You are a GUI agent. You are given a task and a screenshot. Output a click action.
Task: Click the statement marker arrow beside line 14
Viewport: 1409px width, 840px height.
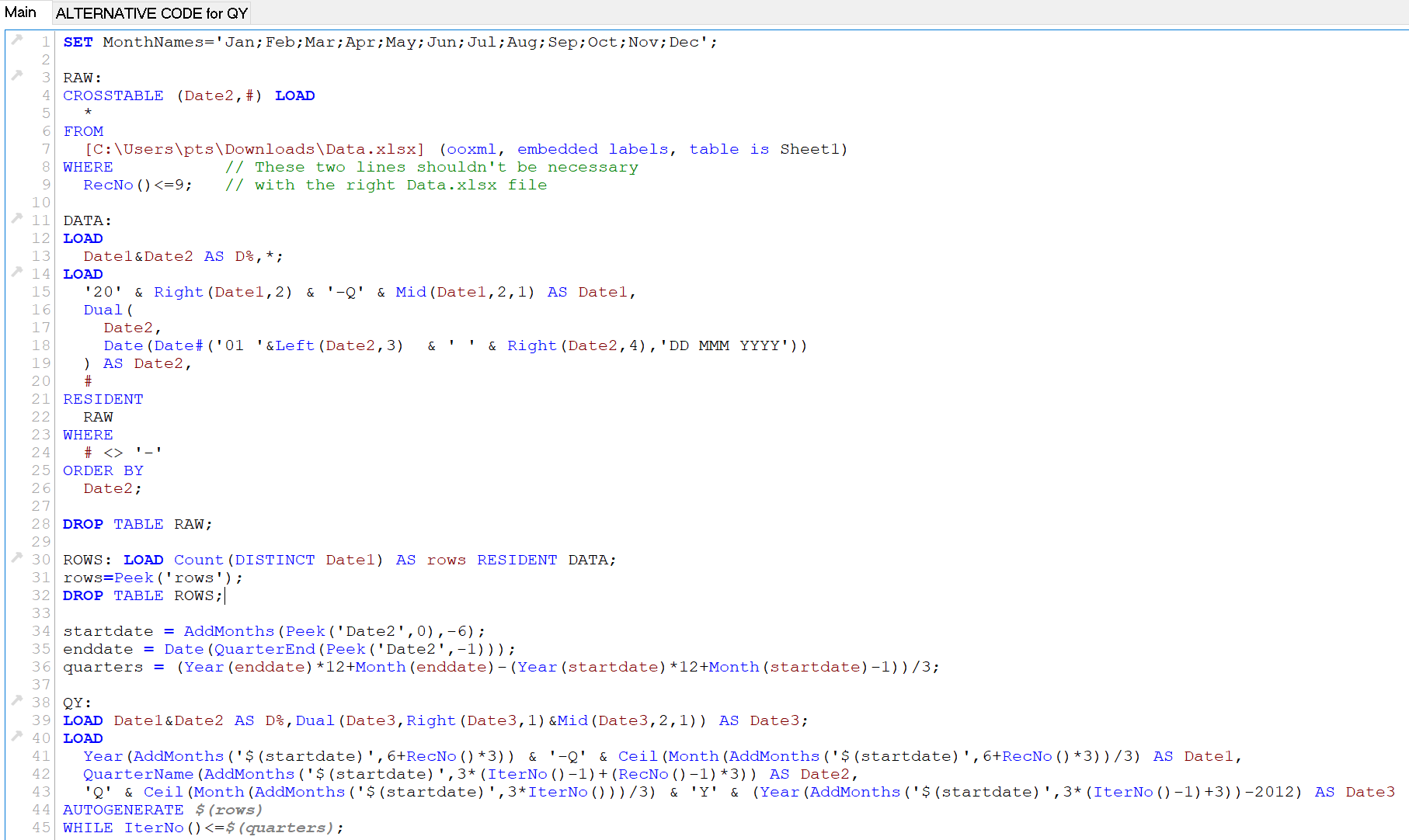(17, 271)
